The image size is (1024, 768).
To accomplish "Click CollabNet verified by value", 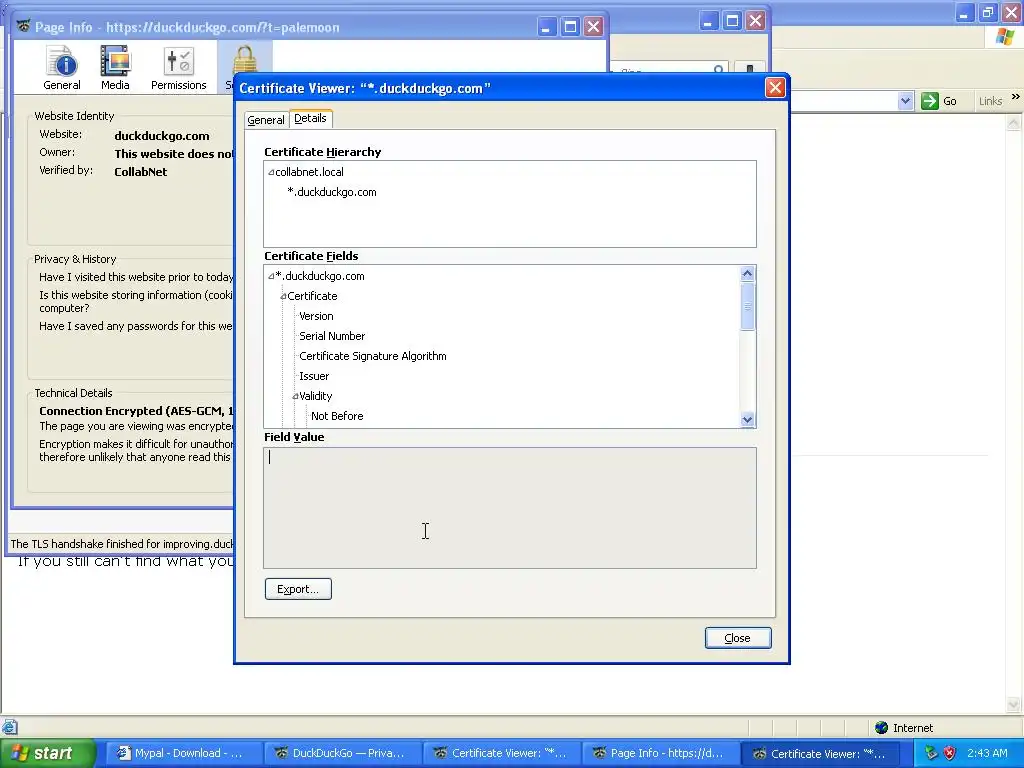I will (140, 172).
